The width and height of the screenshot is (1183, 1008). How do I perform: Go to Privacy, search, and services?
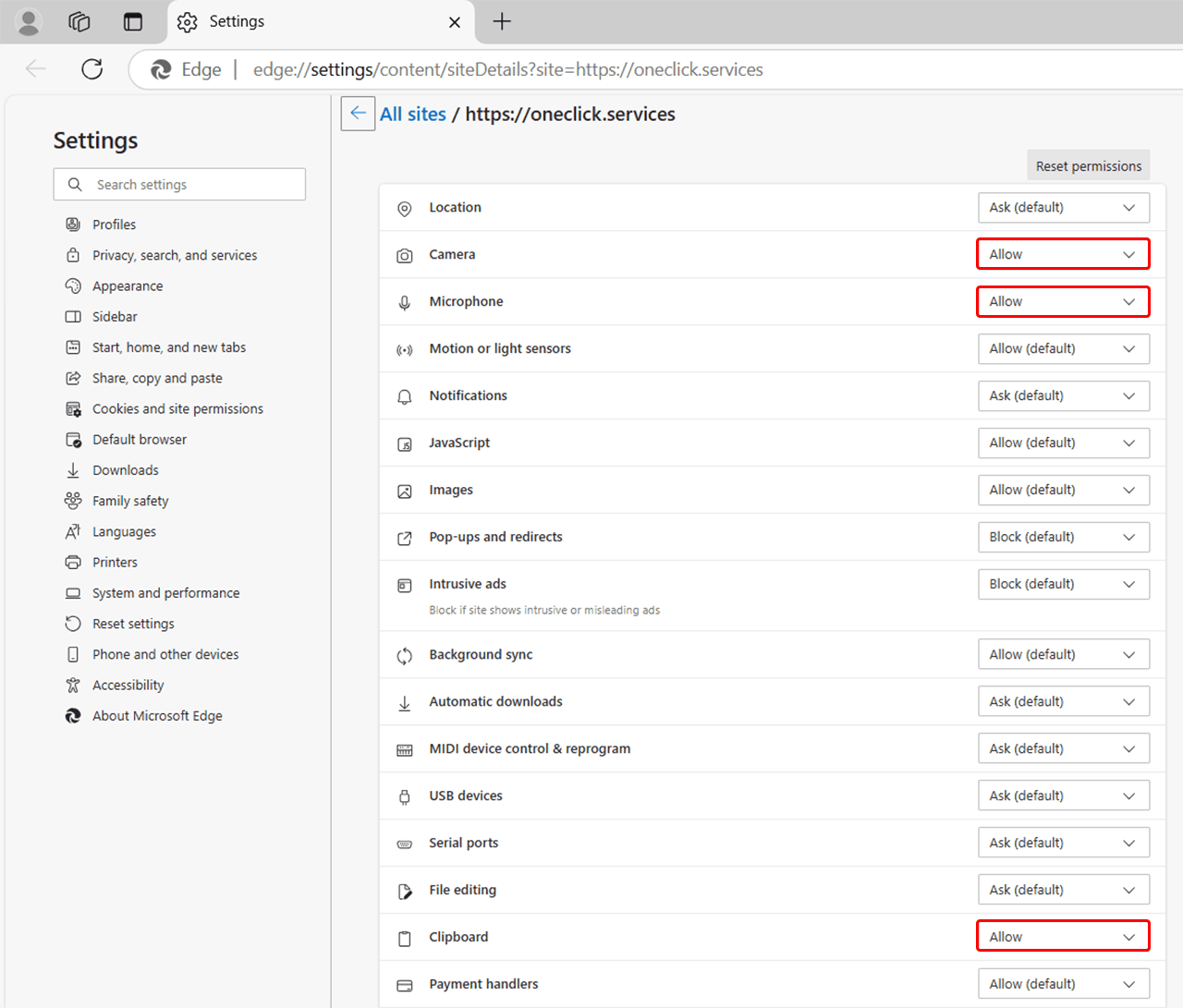(x=175, y=255)
